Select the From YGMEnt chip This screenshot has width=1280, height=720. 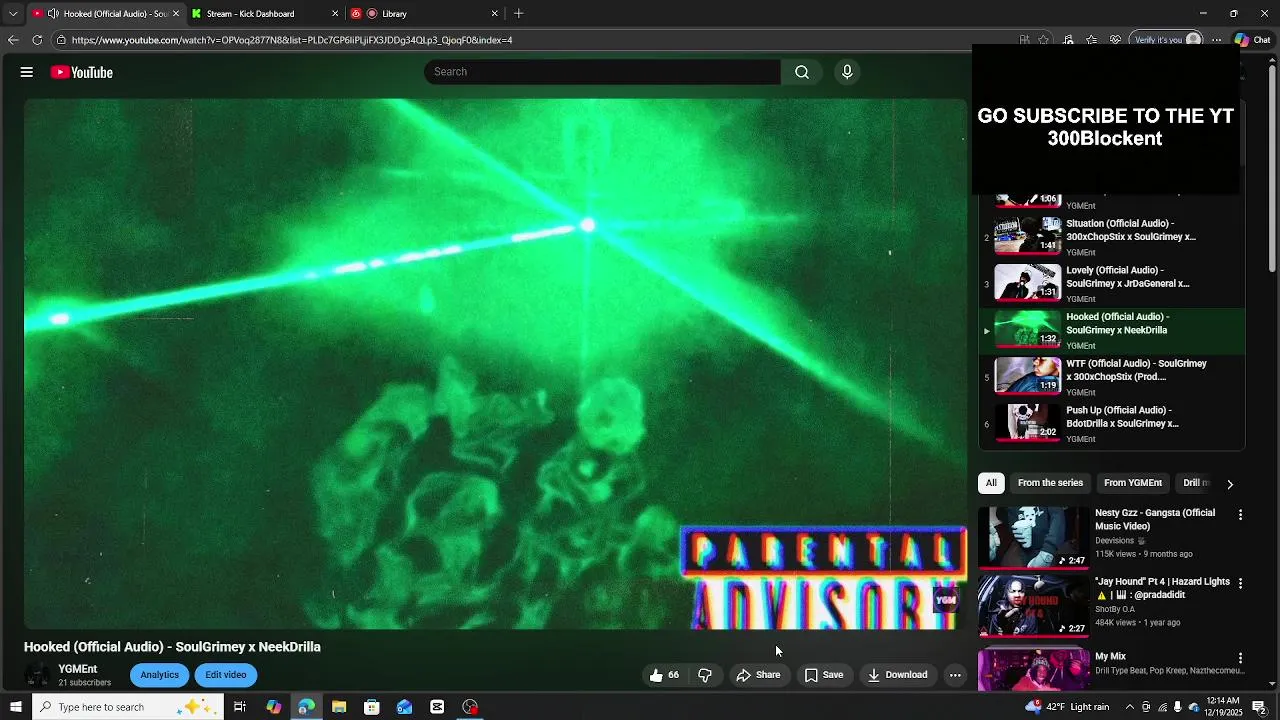pos(1133,483)
